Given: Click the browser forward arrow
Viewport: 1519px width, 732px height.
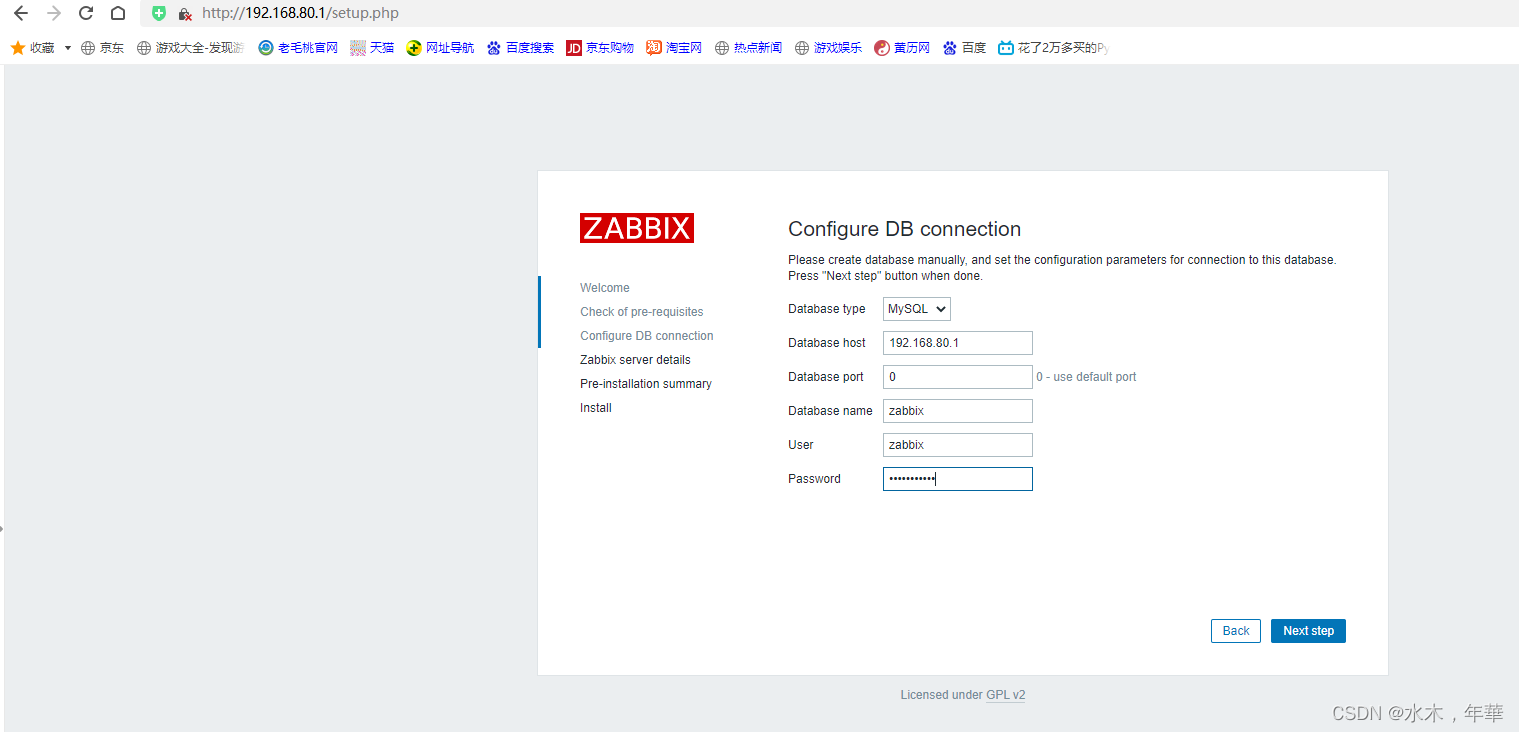Looking at the screenshot, I should click(54, 13).
